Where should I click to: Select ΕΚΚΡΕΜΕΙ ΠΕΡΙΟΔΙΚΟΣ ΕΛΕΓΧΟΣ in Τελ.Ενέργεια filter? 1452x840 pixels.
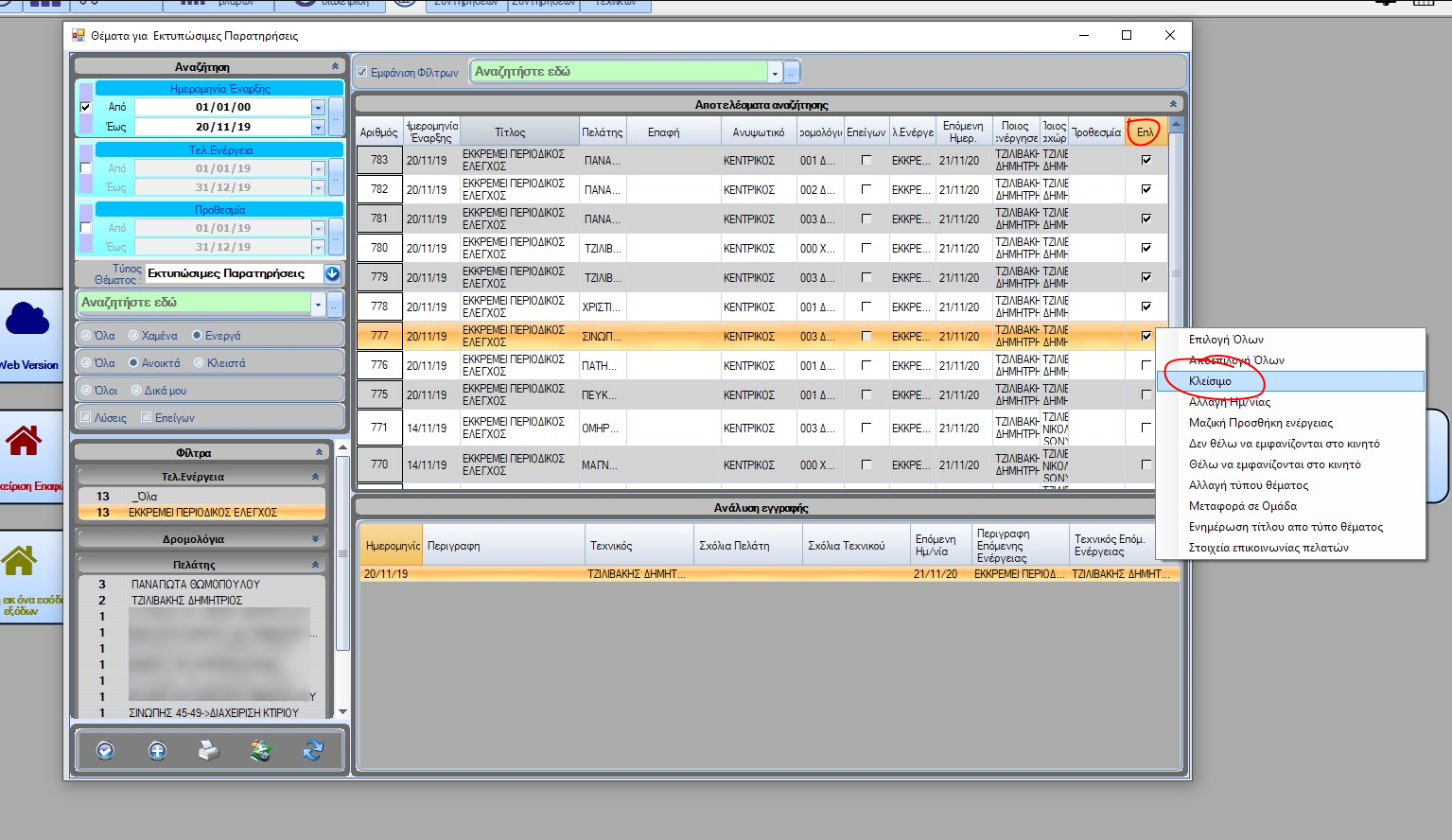pos(202,513)
